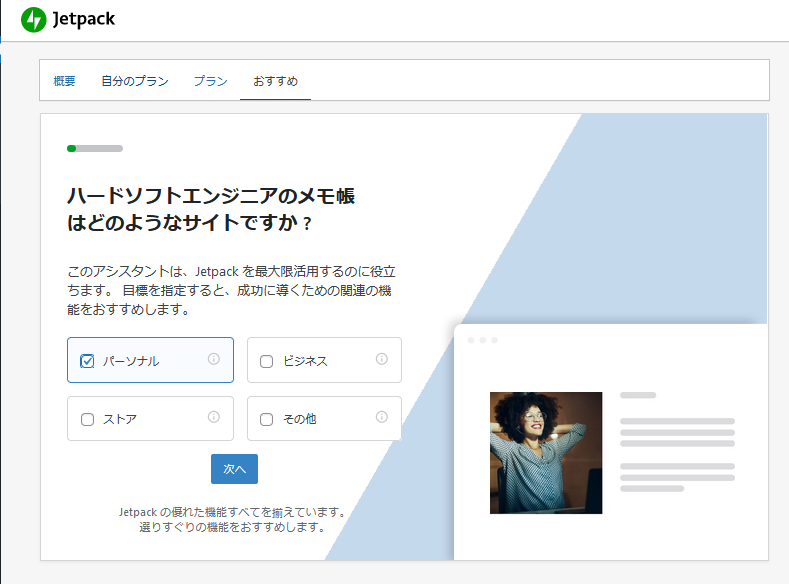Viewport: 789px width, 584px height.
Task: Click the ビジネス label text
Action: (x=305, y=361)
